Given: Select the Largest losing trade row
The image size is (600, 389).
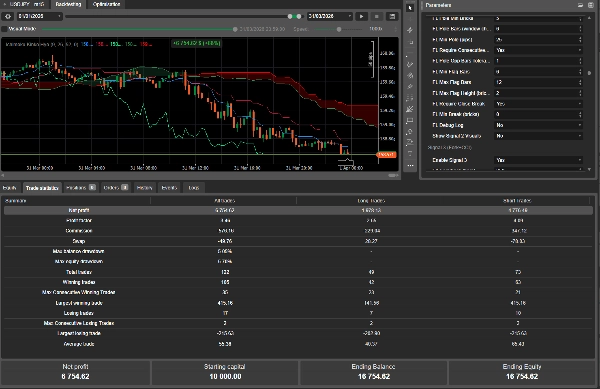Looking at the screenshot, I should pyautogui.click(x=298, y=333).
